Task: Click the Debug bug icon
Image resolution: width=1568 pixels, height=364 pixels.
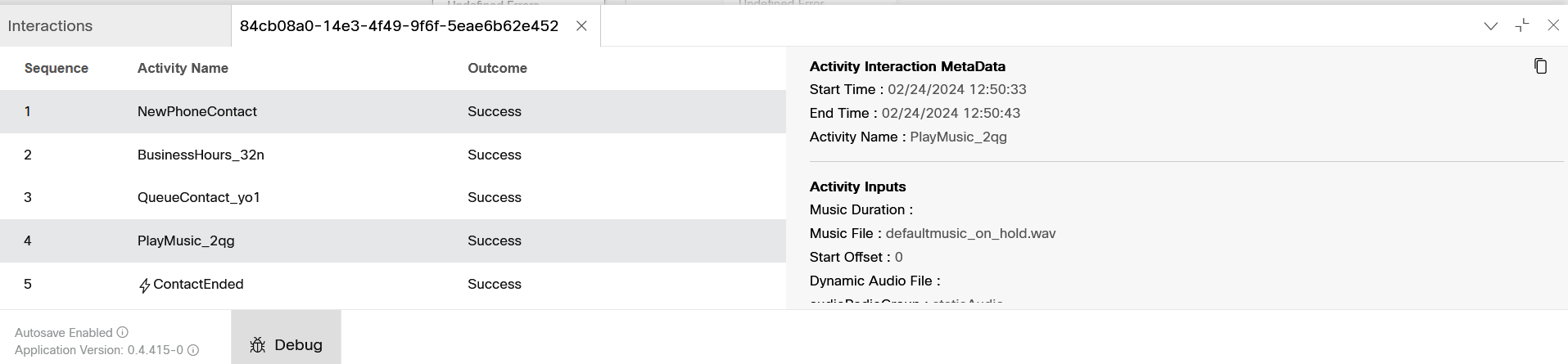Action: pos(258,345)
